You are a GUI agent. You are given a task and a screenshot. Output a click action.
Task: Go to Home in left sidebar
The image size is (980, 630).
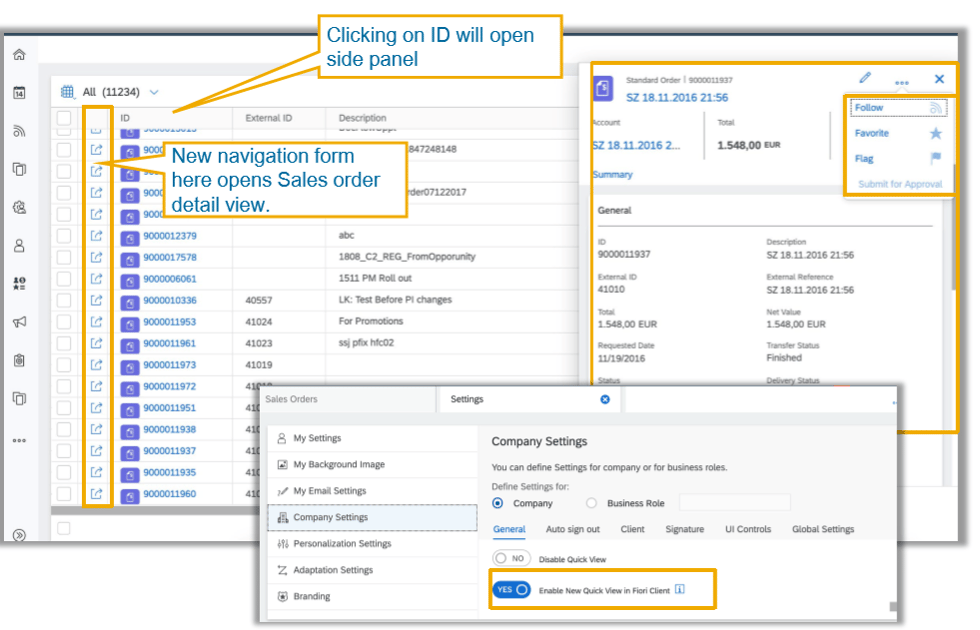click(x=19, y=54)
